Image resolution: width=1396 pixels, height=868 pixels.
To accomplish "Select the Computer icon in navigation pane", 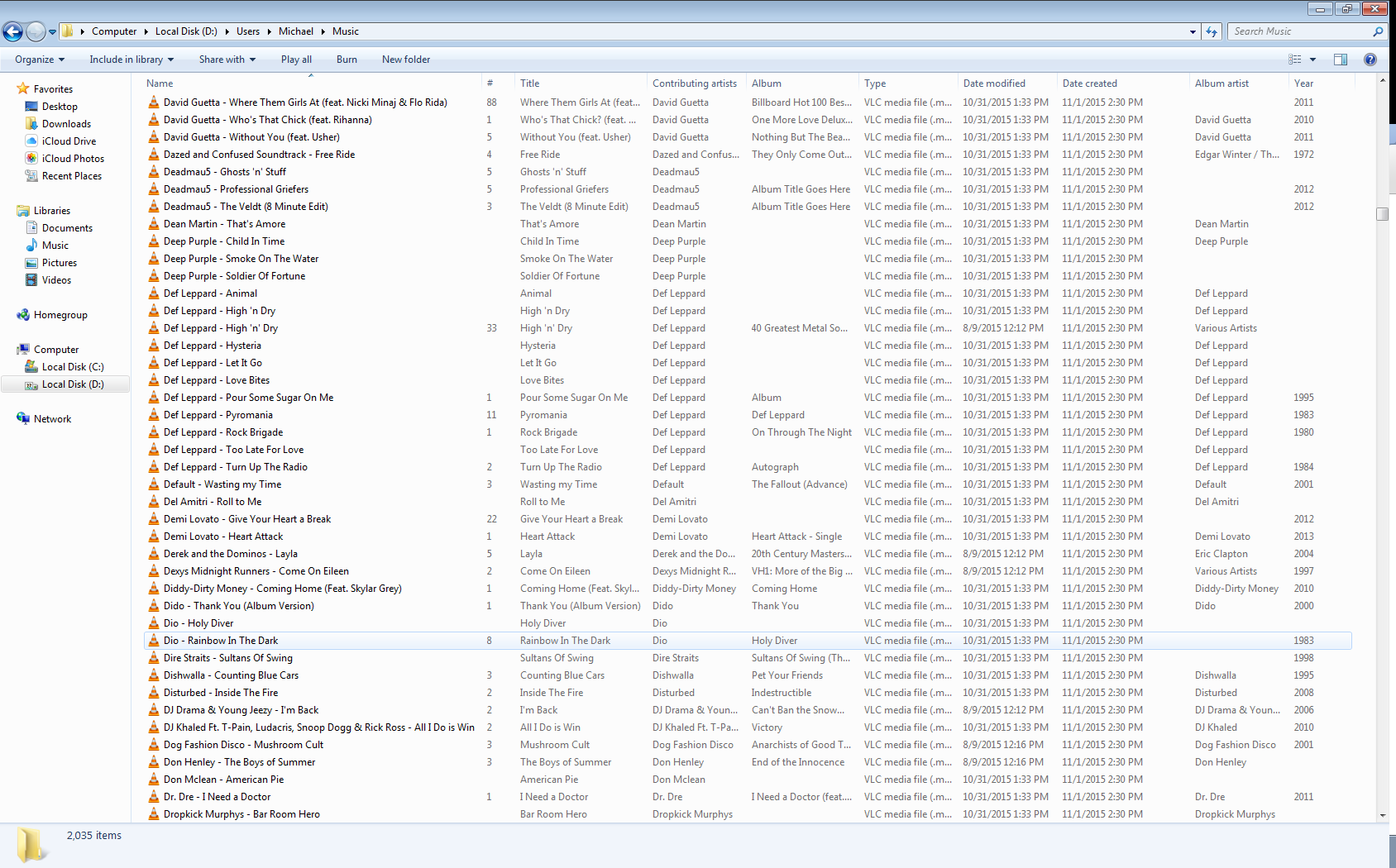I will pos(23,350).
